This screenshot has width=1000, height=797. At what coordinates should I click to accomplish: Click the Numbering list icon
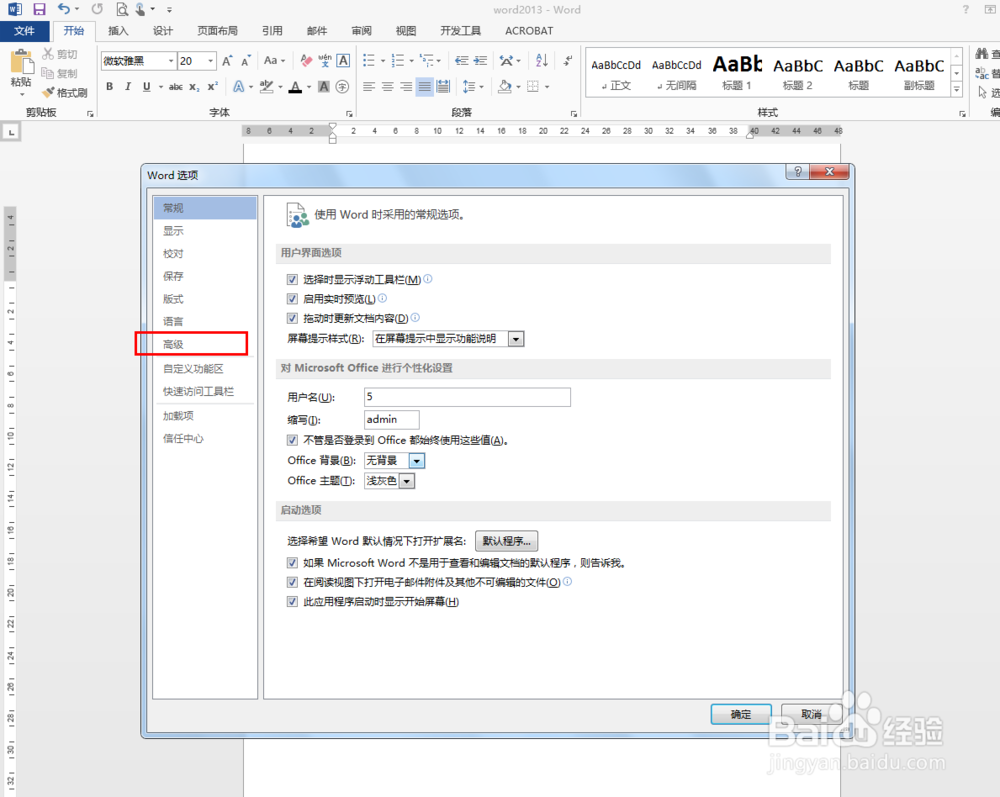coord(397,61)
